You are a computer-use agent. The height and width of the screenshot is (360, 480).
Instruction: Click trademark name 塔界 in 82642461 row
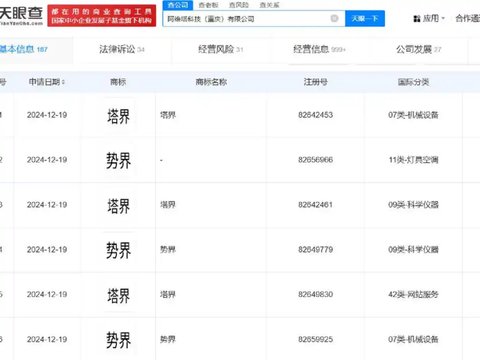pos(168,205)
